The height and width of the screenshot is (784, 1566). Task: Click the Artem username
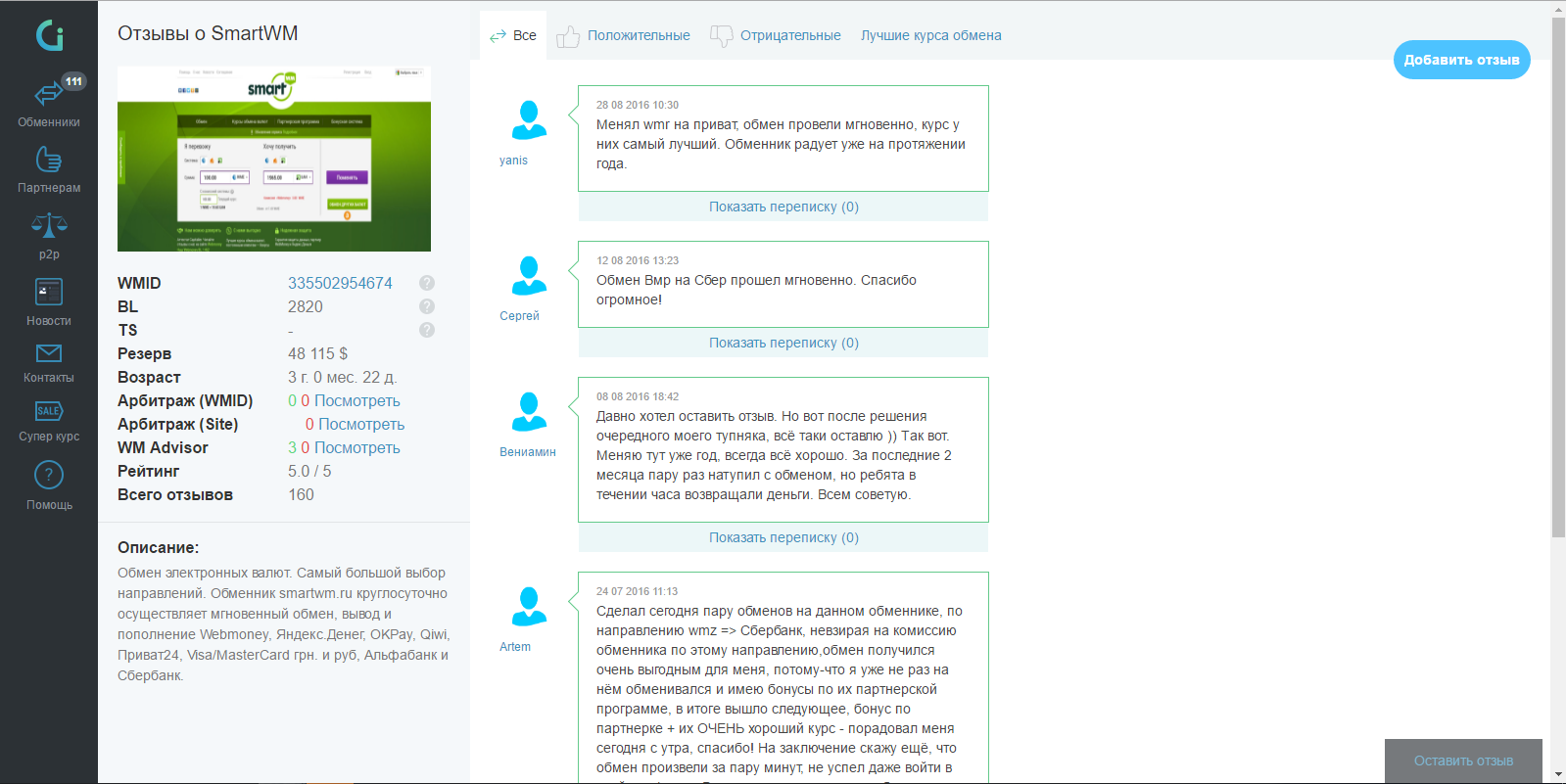pyautogui.click(x=515, y=647)
